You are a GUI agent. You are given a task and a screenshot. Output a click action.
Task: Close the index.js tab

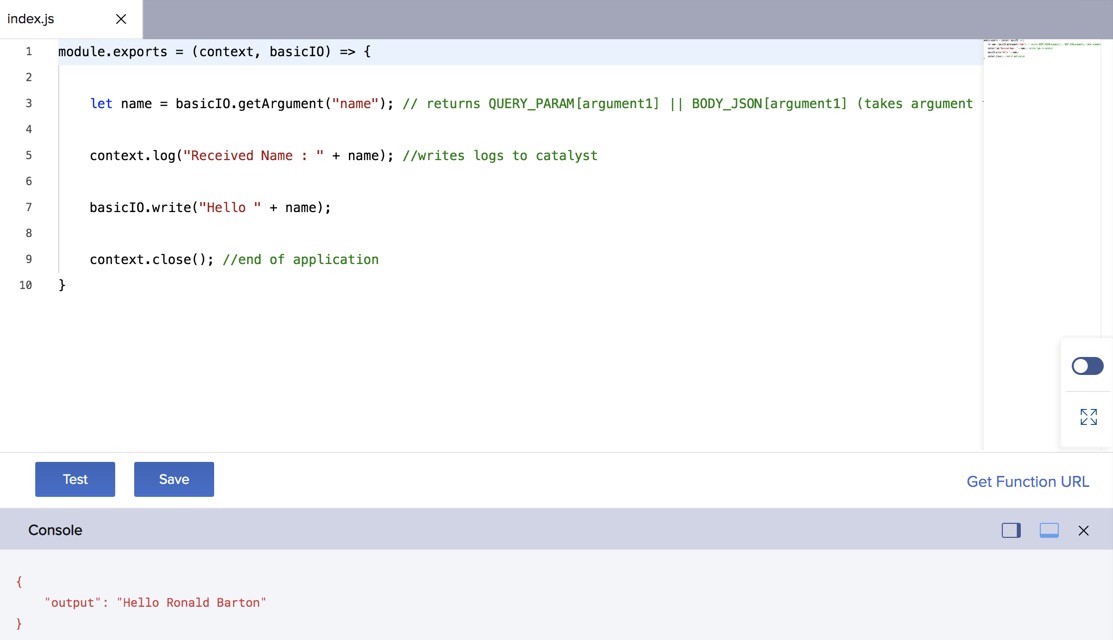(x=119, y=18)
